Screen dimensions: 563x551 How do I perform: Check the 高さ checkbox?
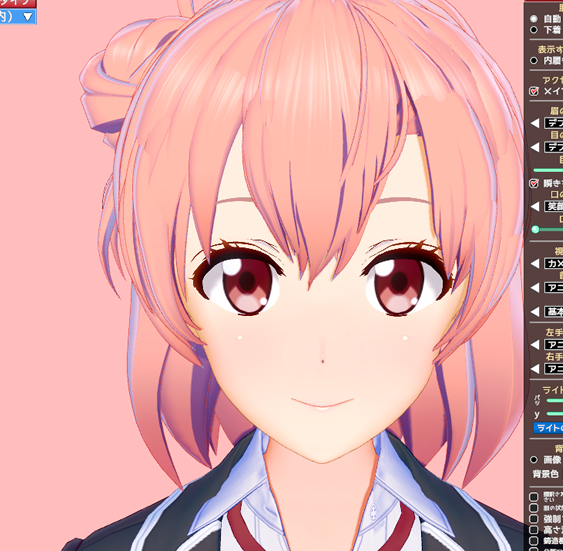pos(534,529)
